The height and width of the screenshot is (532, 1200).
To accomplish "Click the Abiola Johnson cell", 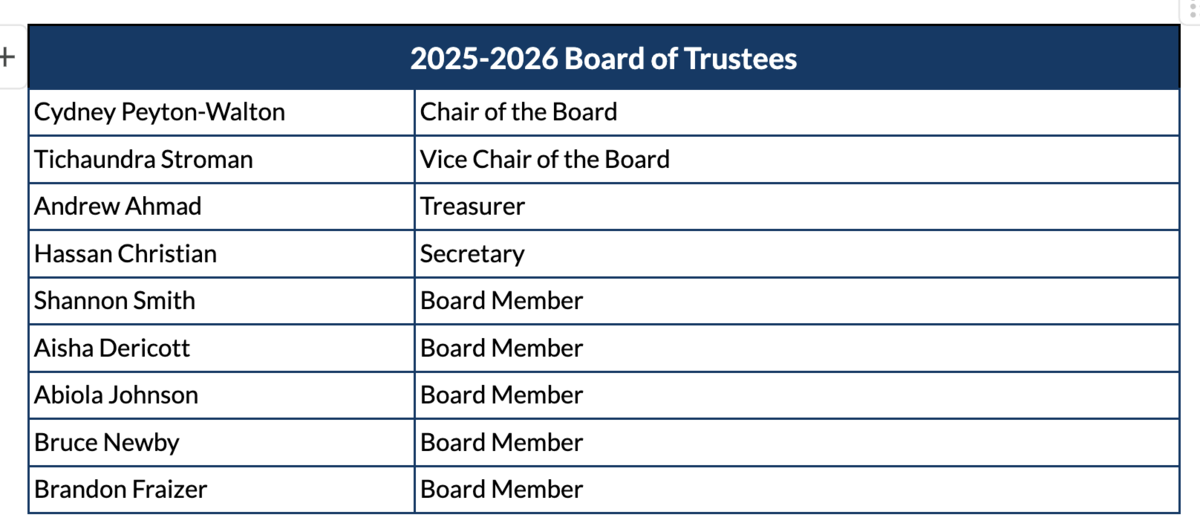I will [x=222, y=395].
